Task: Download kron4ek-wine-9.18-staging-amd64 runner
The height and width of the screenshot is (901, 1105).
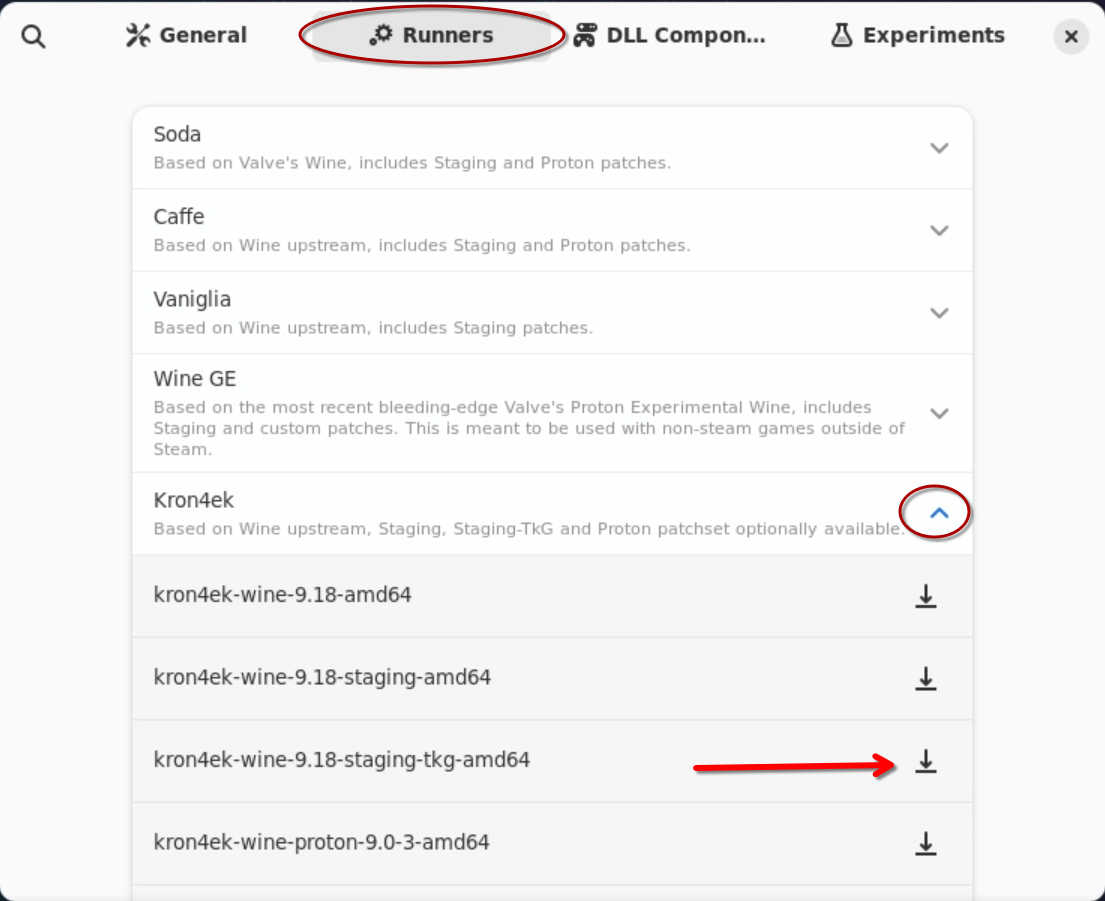Action: pos(926,678)
